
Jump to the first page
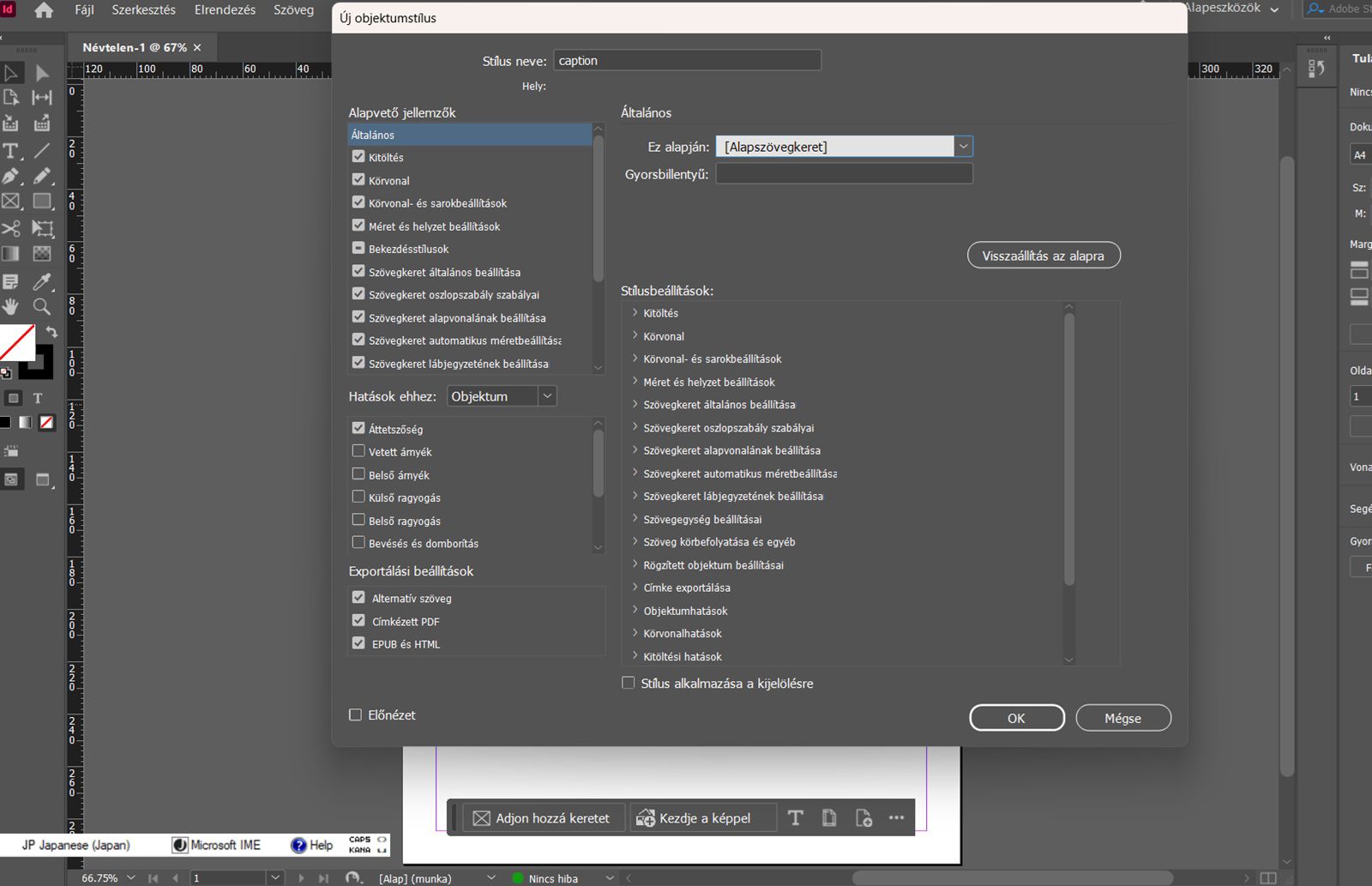click(153, 878)
